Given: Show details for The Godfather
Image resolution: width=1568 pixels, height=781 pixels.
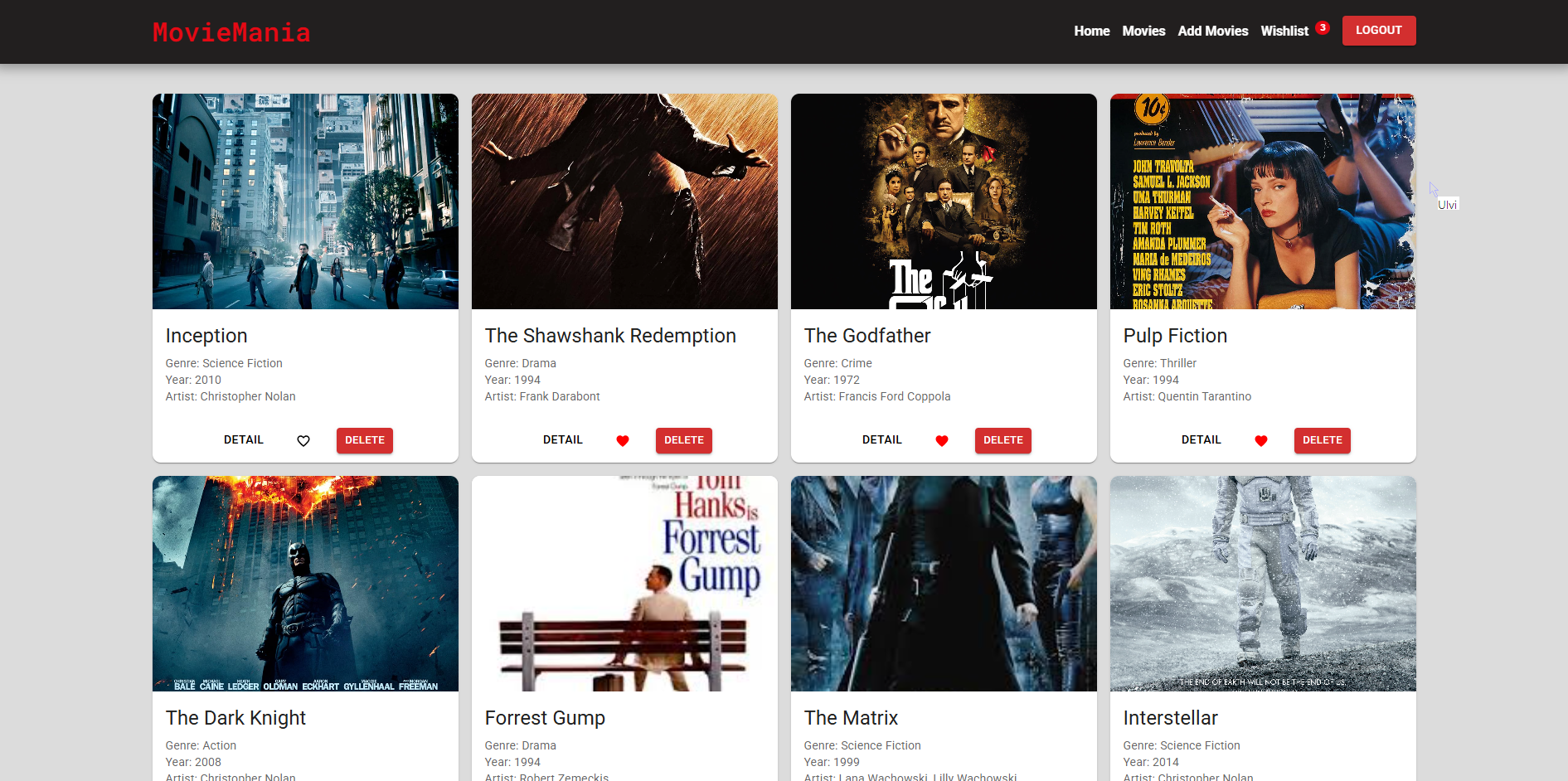Looking at the screenshot, I should (x=882, y=440).
